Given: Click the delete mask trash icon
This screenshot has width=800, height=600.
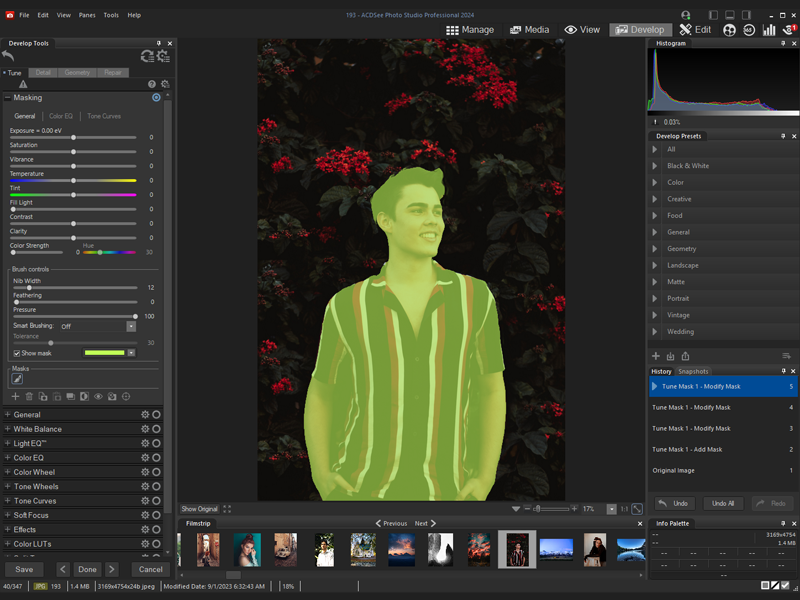Looking at the screenshot, I should point(29,396).
